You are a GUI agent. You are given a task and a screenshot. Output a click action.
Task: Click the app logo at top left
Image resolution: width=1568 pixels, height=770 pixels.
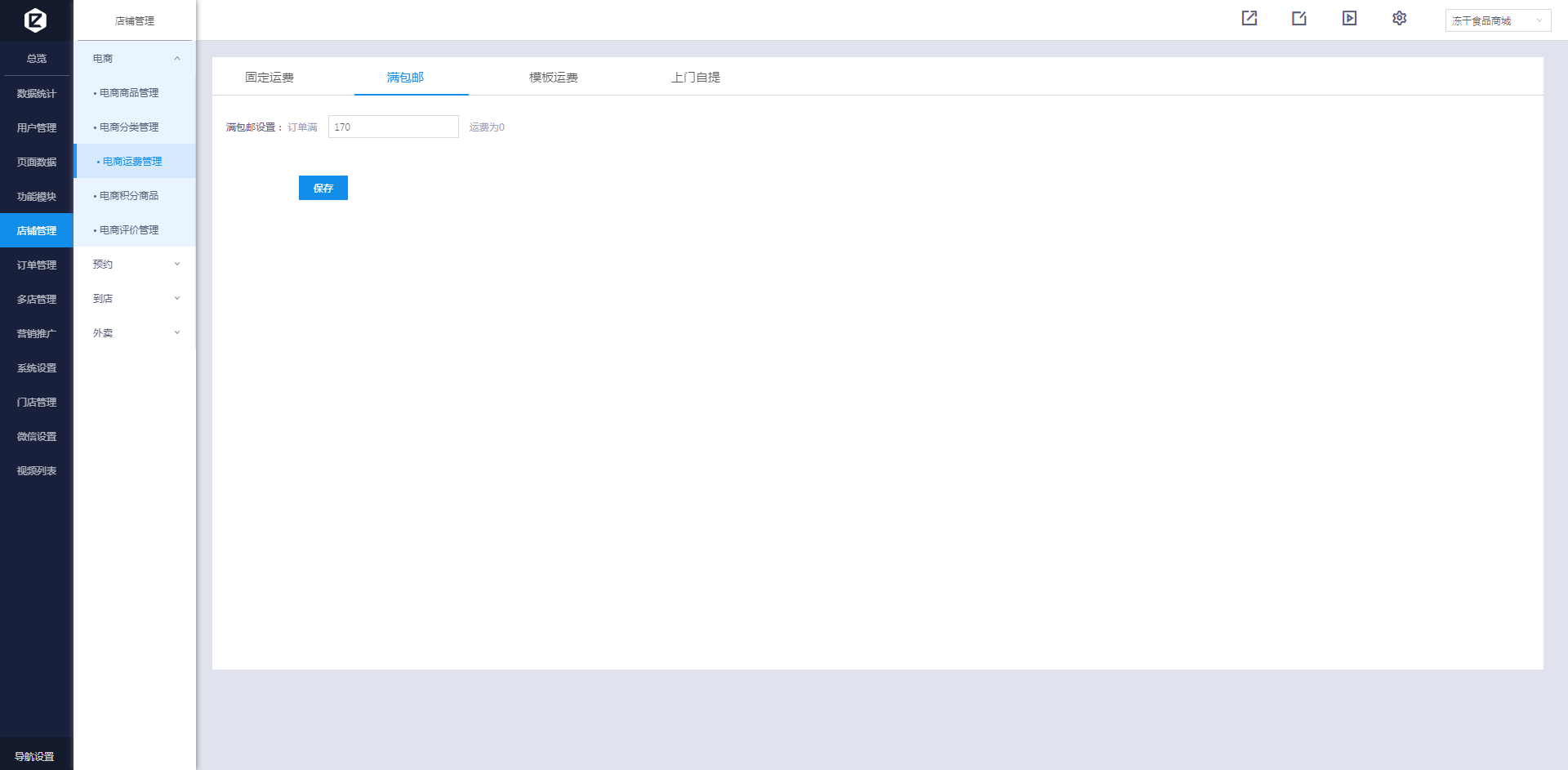tap(35, 20)
